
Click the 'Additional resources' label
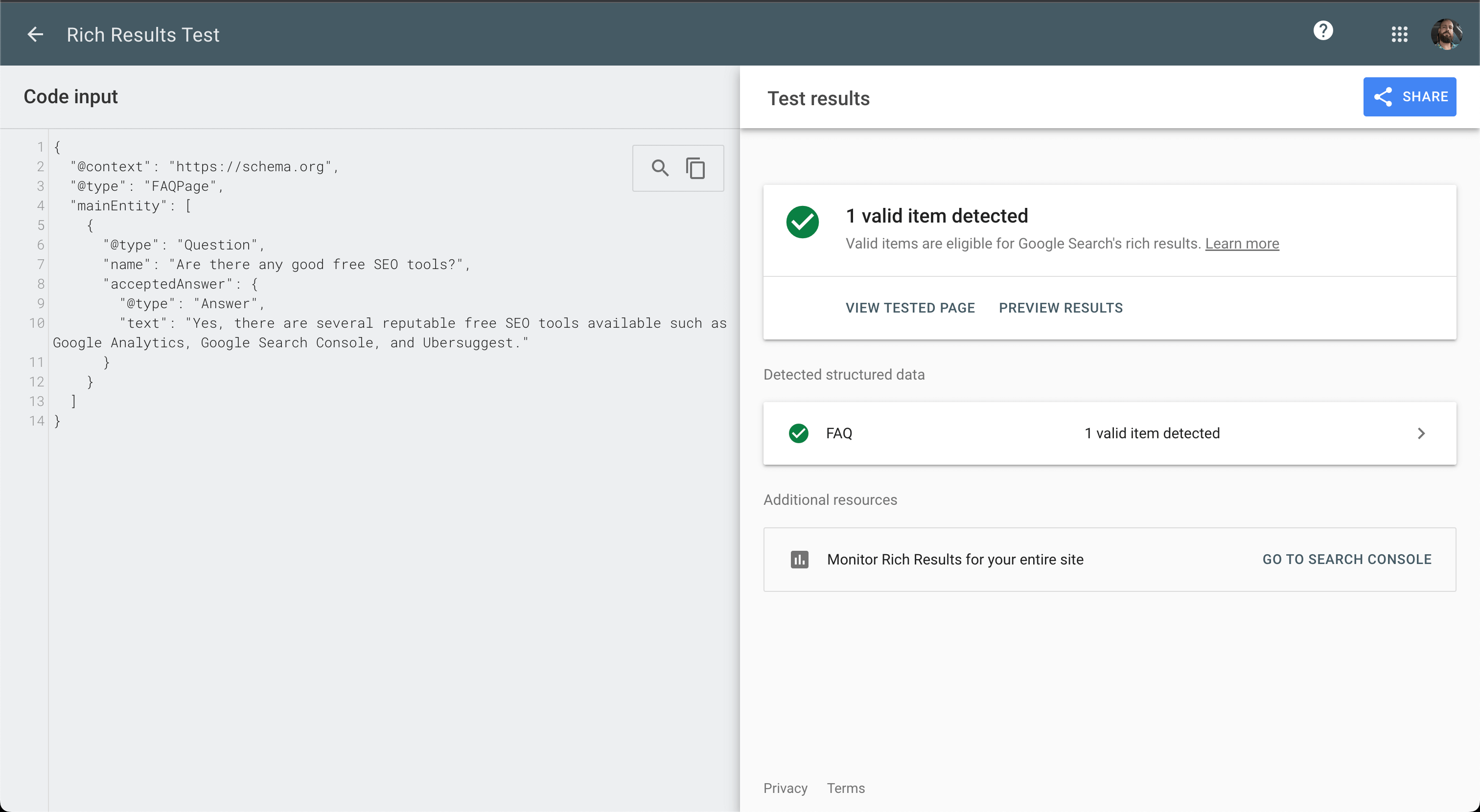coord(830,499)
